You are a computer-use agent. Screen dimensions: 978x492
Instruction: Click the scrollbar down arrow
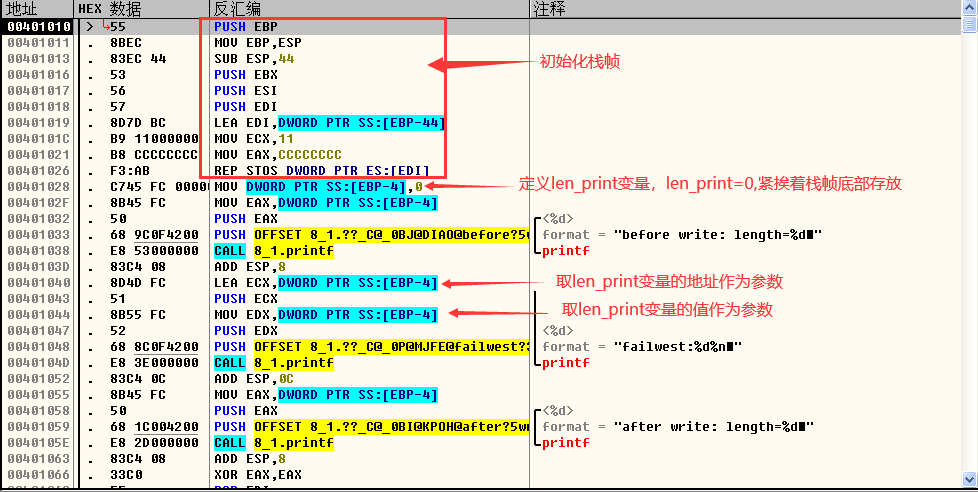[969, 480]
